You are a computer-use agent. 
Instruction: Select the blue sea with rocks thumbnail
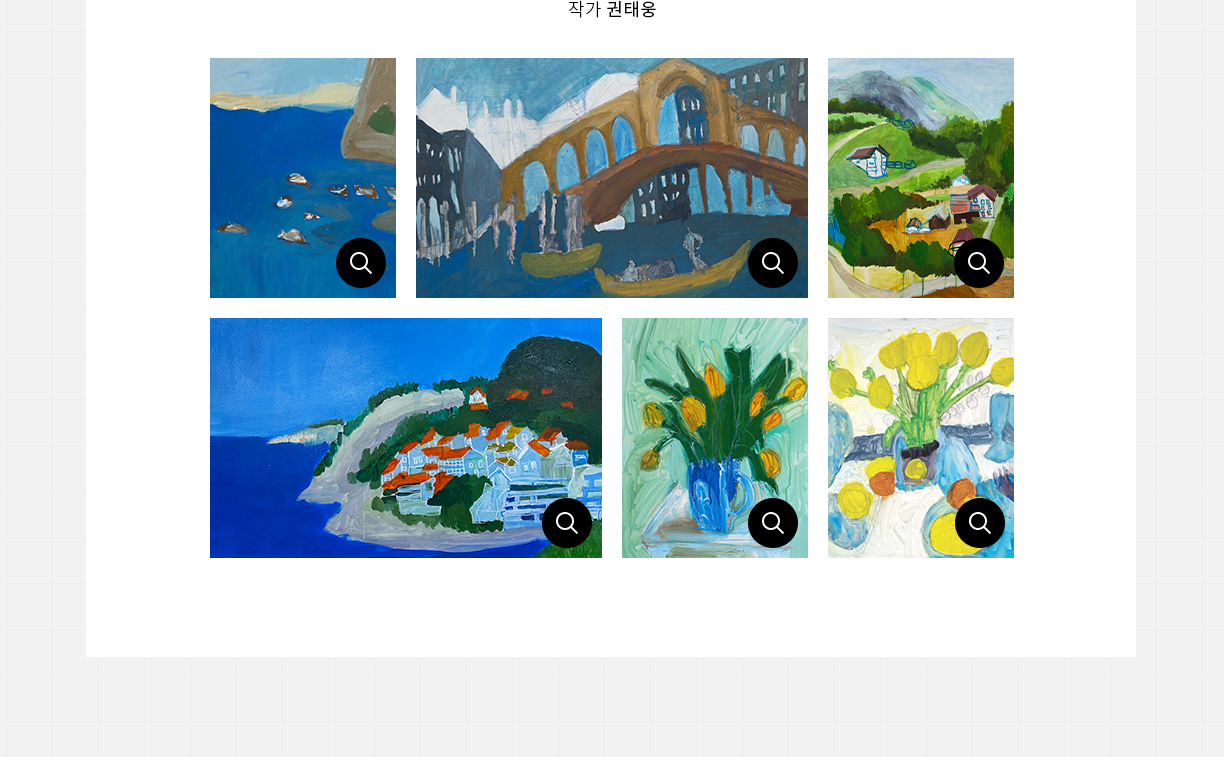(x=303, y=178)
